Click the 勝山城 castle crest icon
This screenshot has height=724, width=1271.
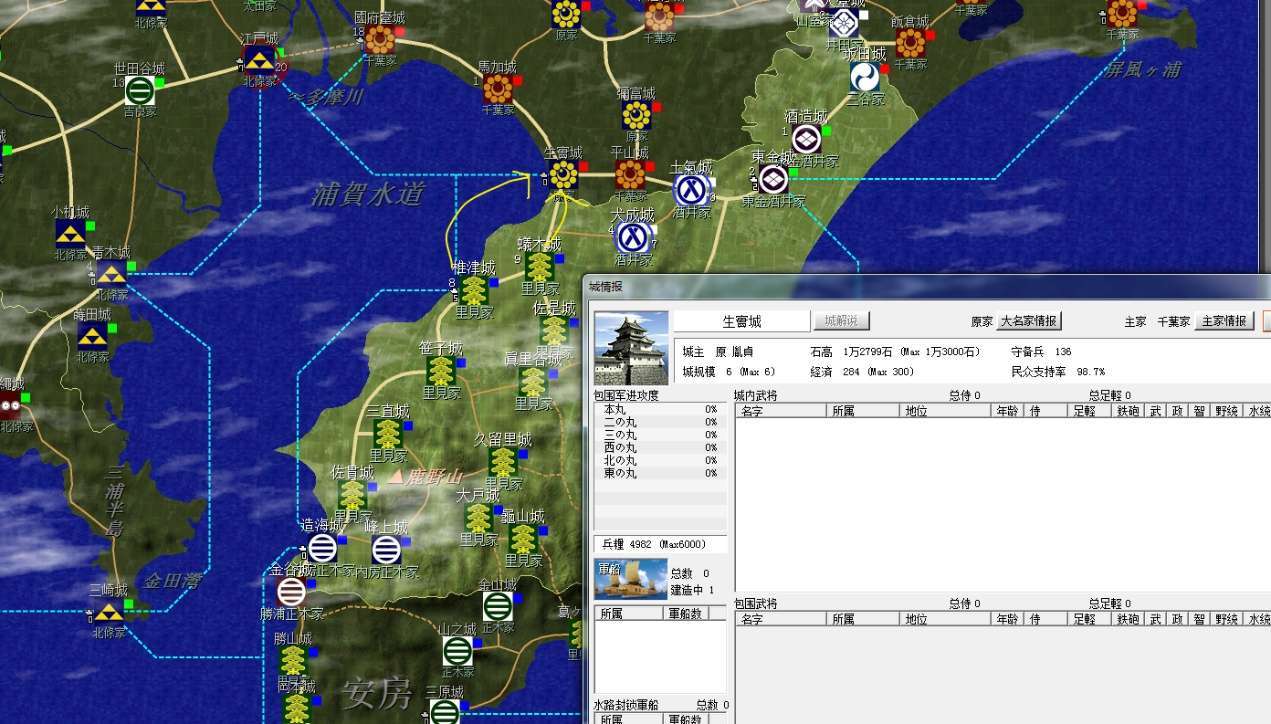[293, 660]
